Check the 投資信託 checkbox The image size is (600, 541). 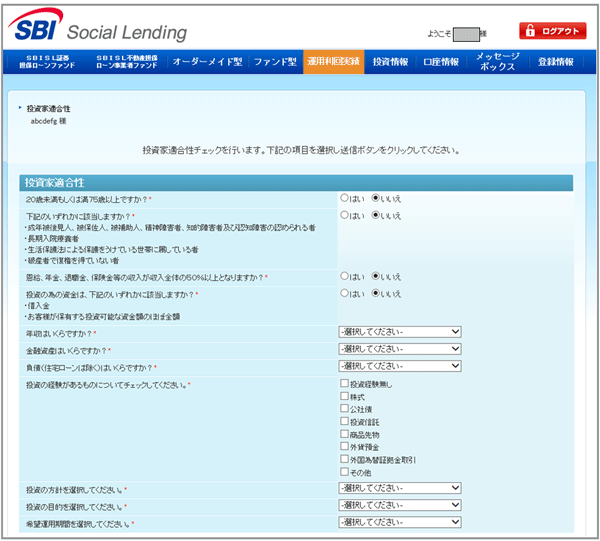344,421
